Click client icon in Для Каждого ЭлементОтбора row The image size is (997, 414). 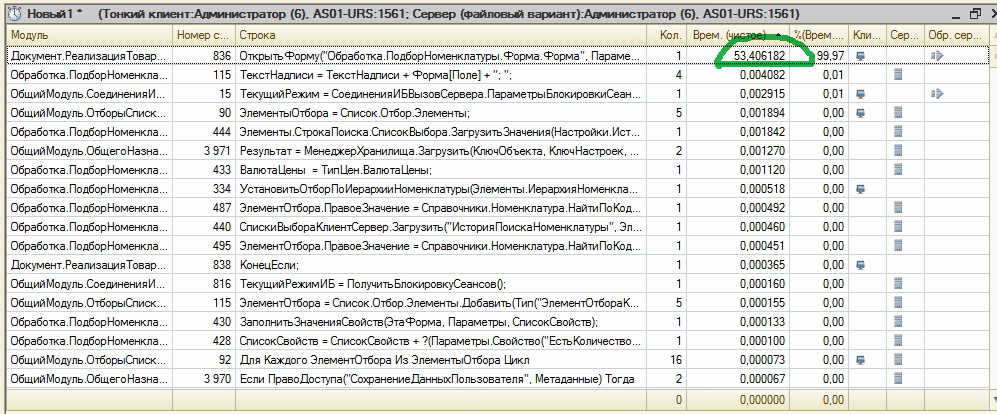(x=862, y=359)
